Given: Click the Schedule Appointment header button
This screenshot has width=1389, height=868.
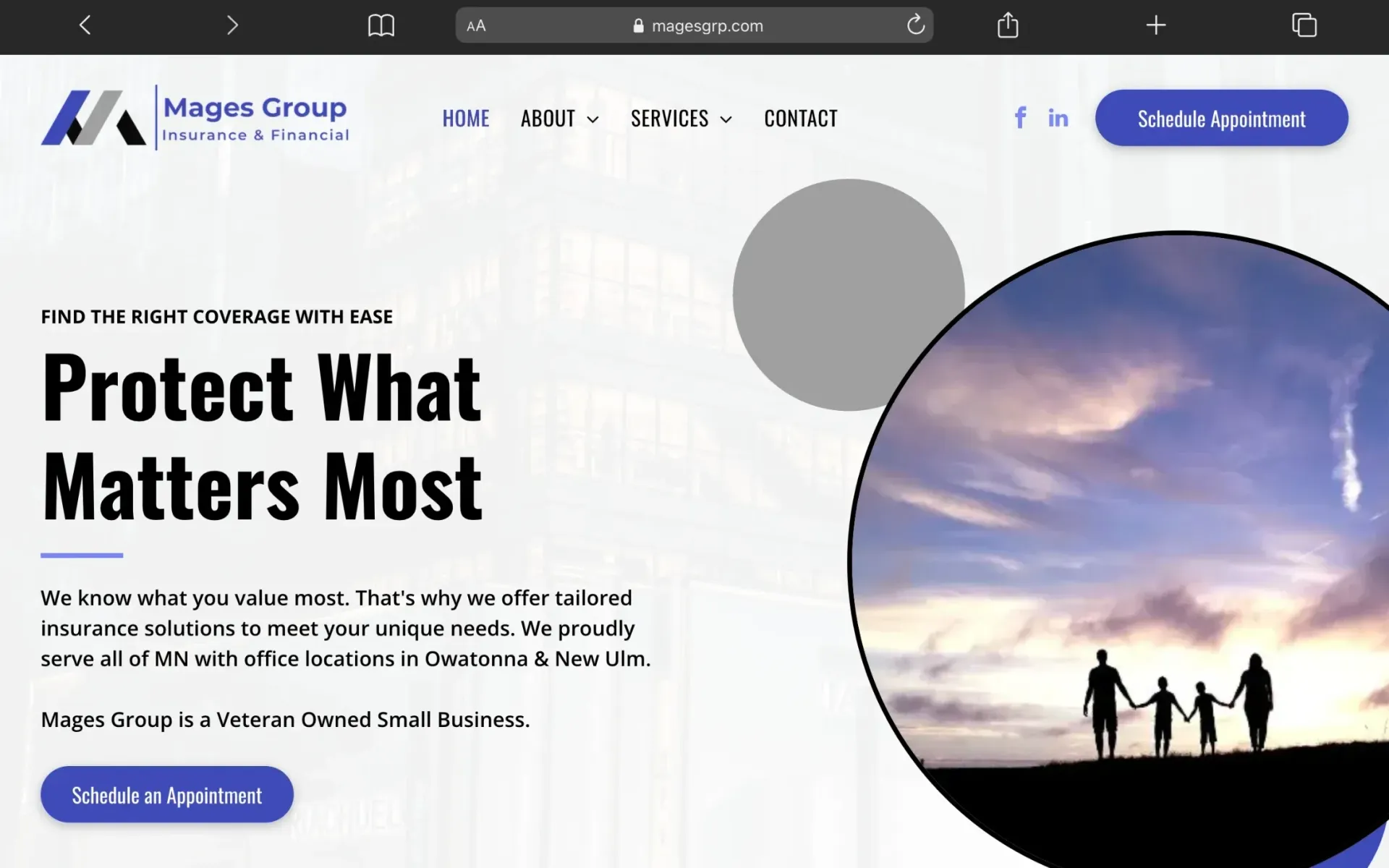Looking at the screenshot, I should click(1220, 118).
